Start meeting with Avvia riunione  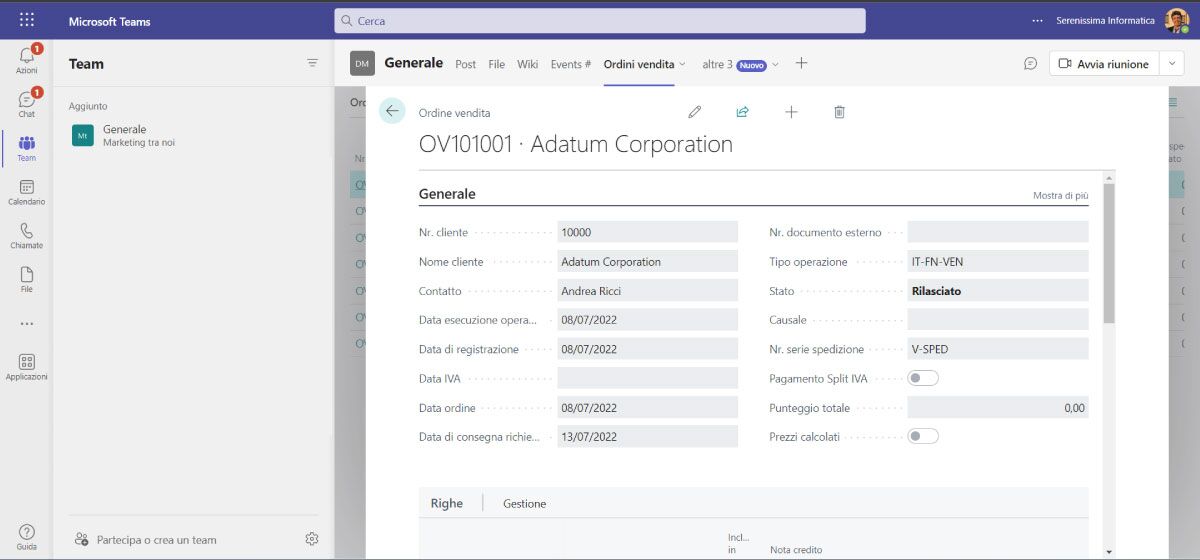[1104, 64]
